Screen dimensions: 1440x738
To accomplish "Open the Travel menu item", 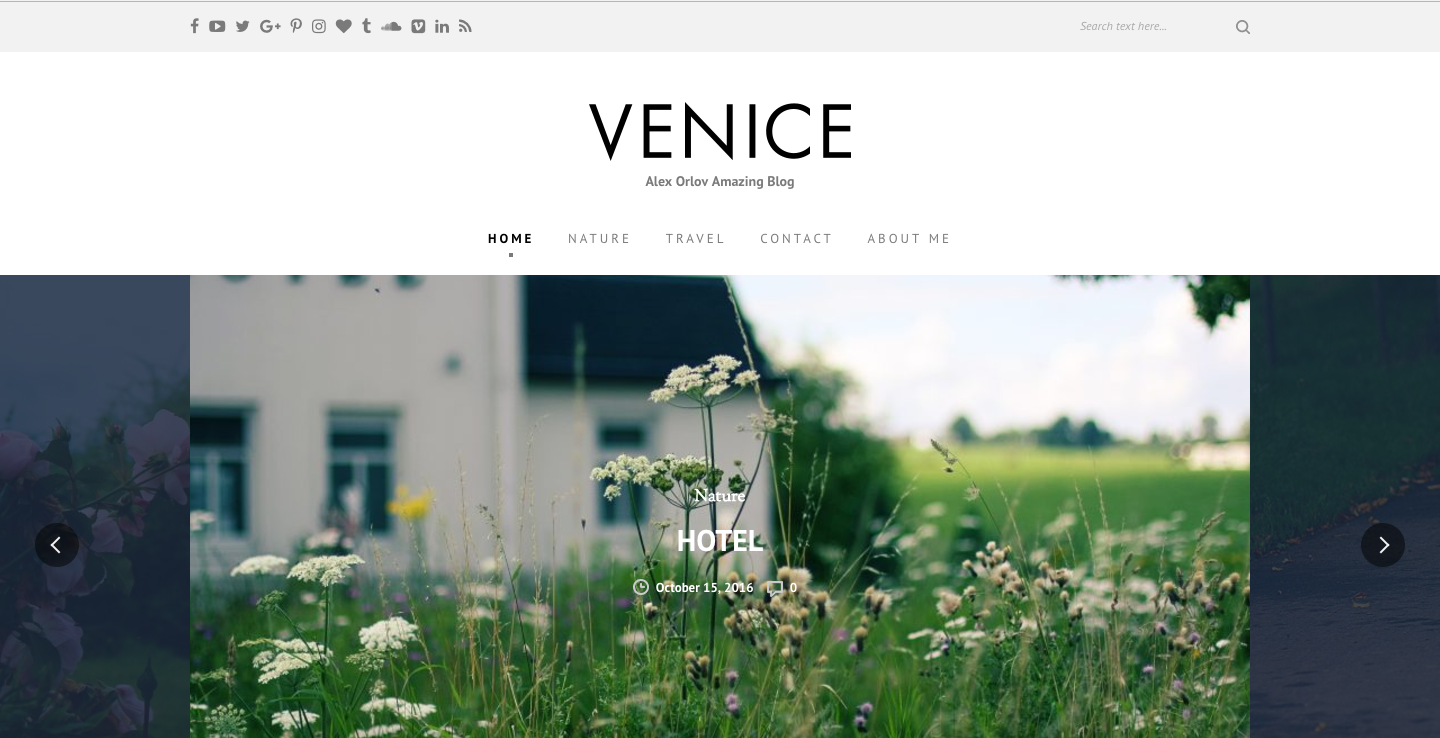I will [695, 238].
